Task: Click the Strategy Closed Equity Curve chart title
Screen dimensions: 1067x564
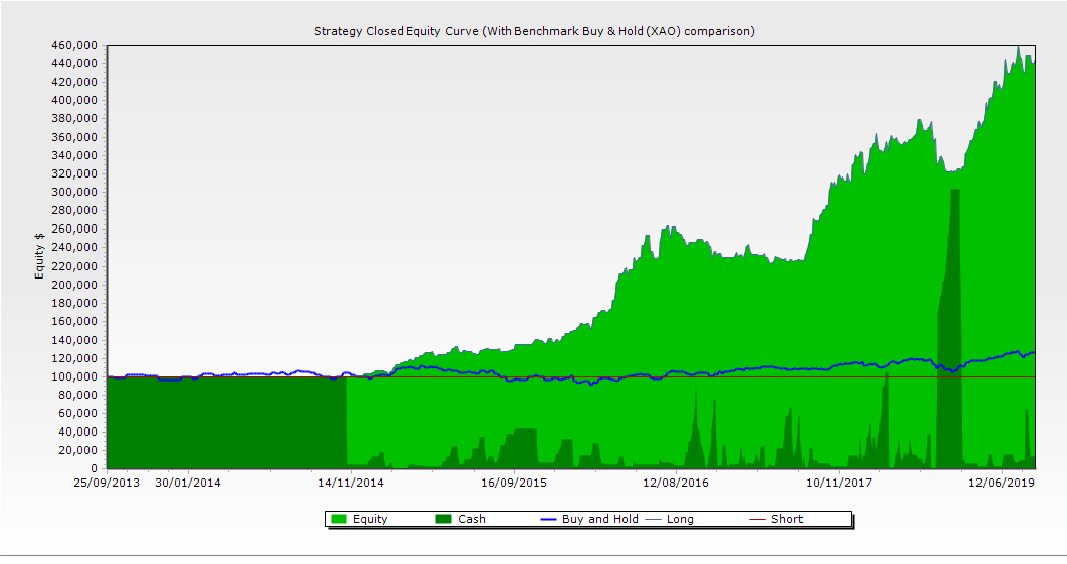Action: coord(534,31)
